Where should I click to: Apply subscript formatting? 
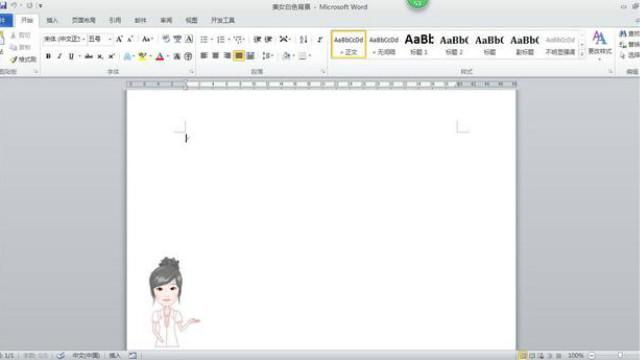pyautogui.click(x=100, y=56)
